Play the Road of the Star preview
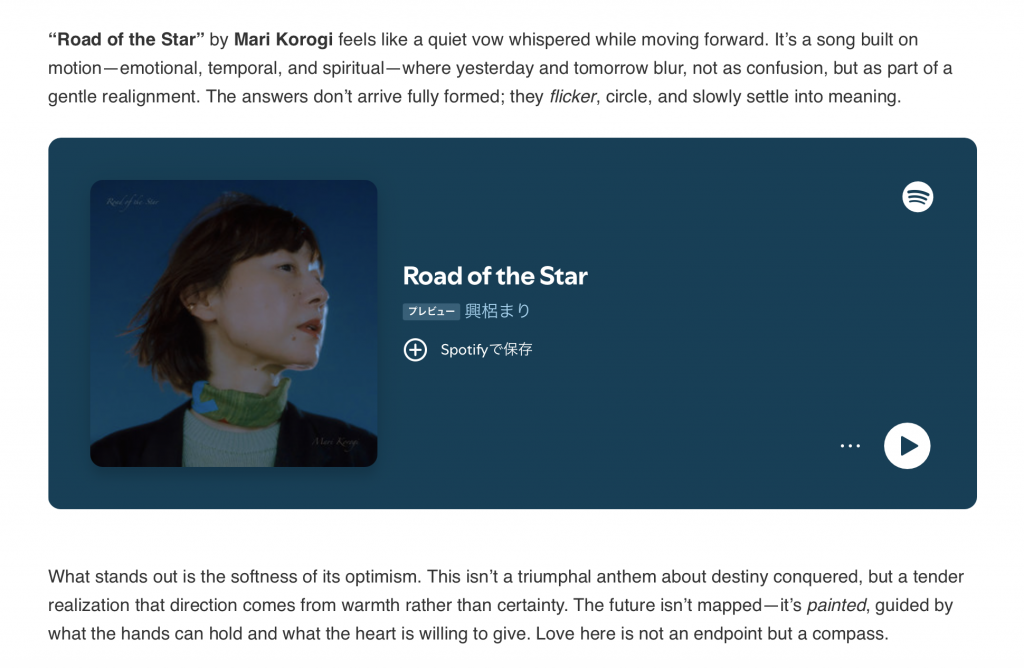Viewport: 1024px width, 668px height. point(907,446)
